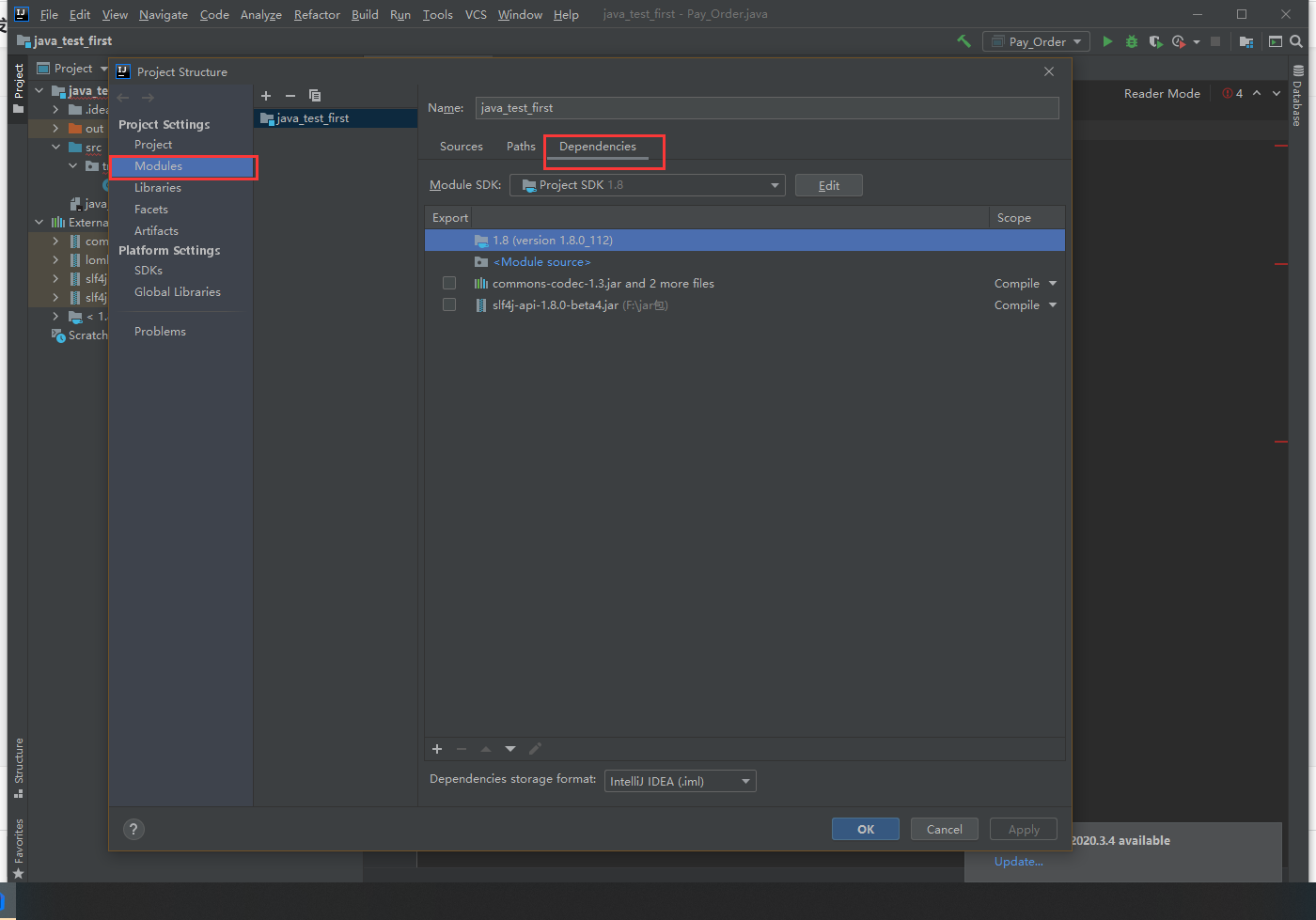1316x920 pixels.
Task: Open the Scope dropdown for commons-codec-1.3.jar
Action: 1053,283
